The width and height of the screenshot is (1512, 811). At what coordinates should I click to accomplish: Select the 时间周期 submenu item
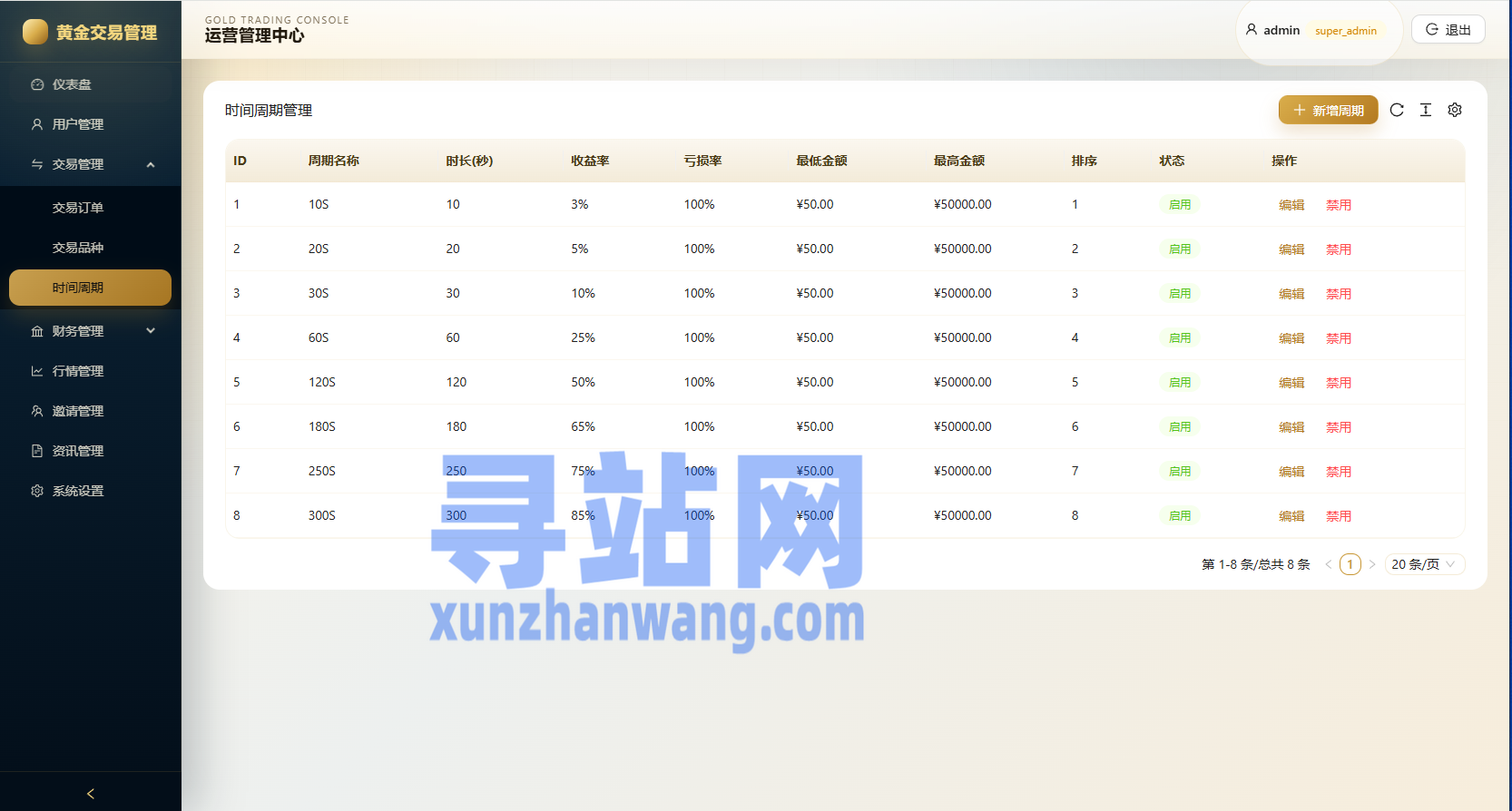tap(91, 288)
